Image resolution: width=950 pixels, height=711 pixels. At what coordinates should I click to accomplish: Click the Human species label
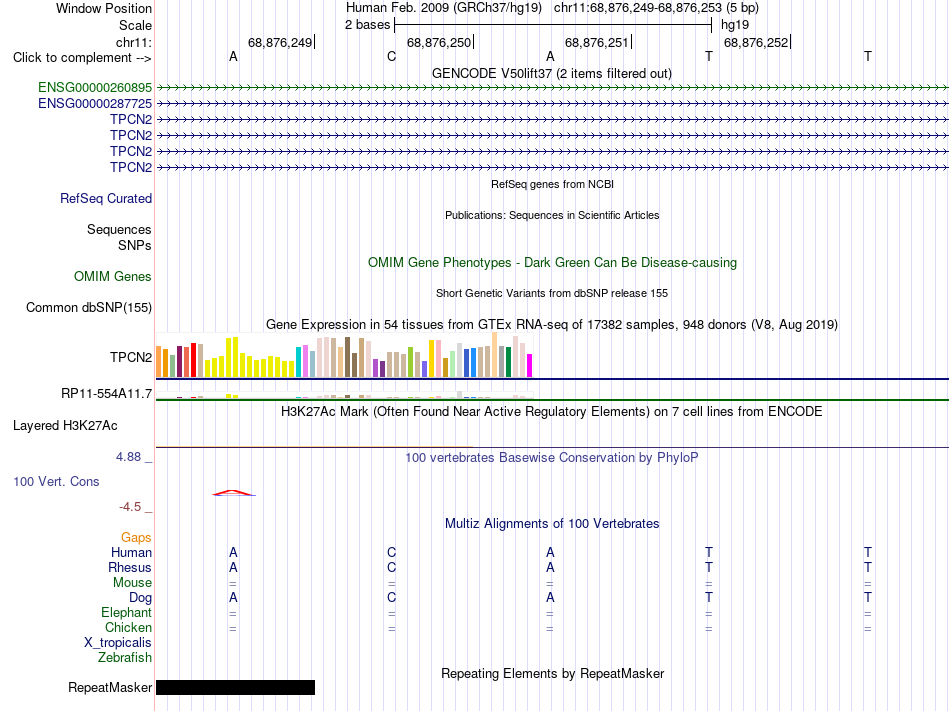pyautogui.click(x=131, y=553)
